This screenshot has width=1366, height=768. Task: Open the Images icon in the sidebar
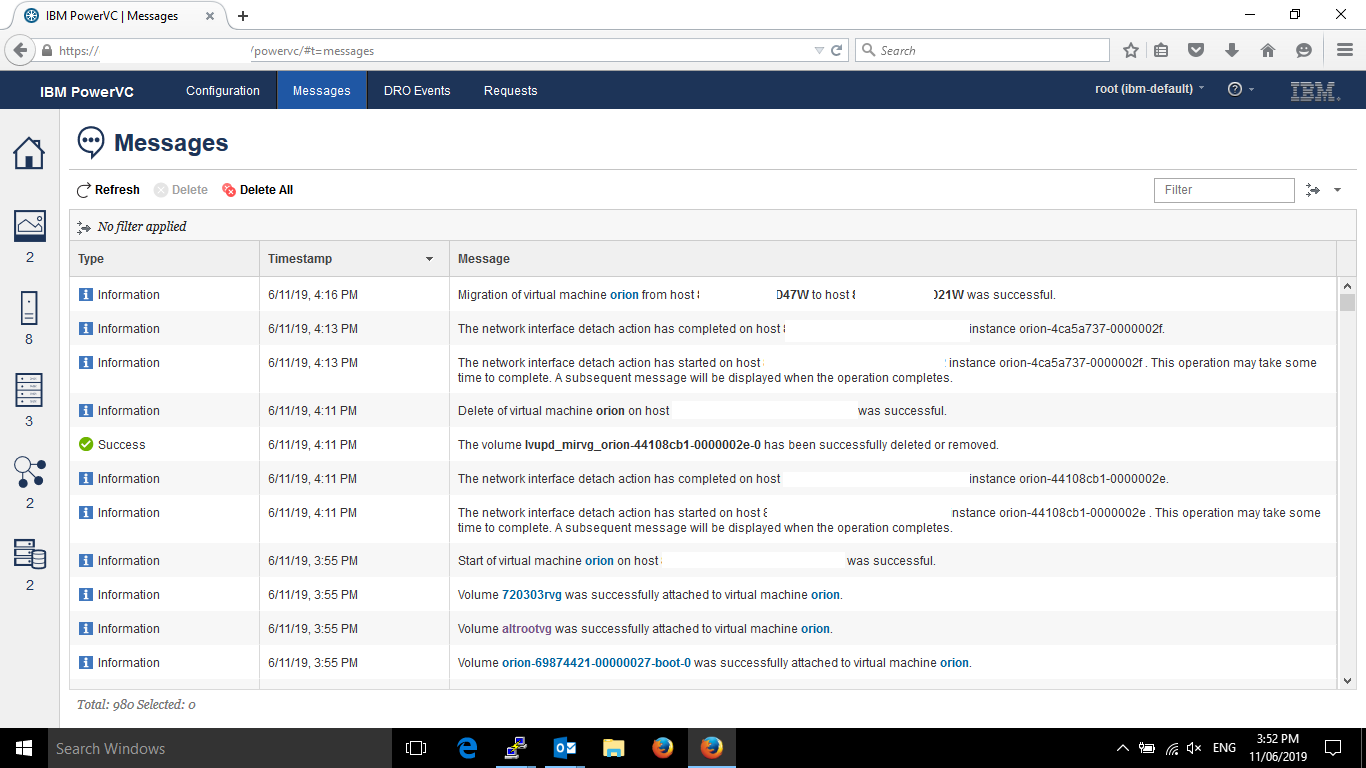tap(29, 226)
